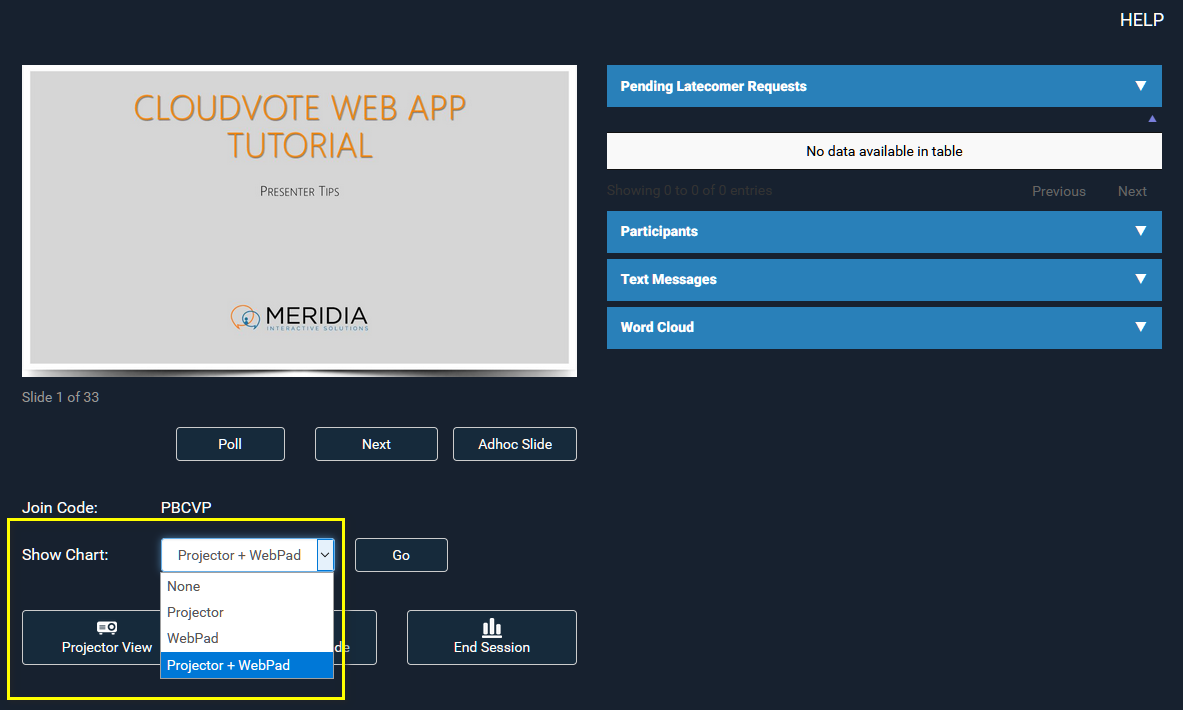
Task: Click Next in table pagination
Action: click(1132, 192)
